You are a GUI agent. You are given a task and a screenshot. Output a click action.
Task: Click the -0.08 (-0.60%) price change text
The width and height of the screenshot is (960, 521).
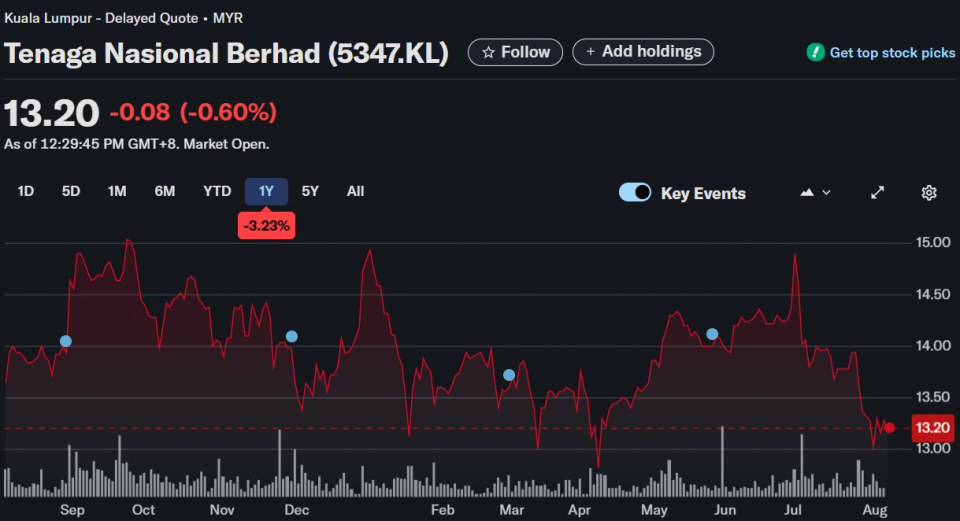pyautogui.click(x=193, y=112)
